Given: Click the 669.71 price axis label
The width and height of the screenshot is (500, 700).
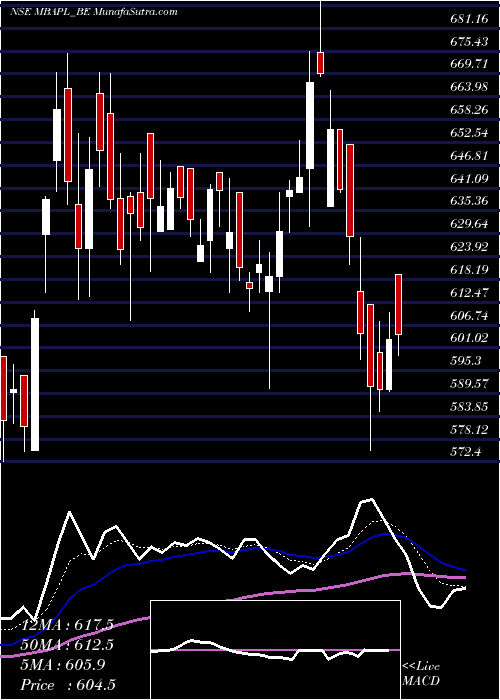Looking at the screenshot, I should (x=470, y=64).
